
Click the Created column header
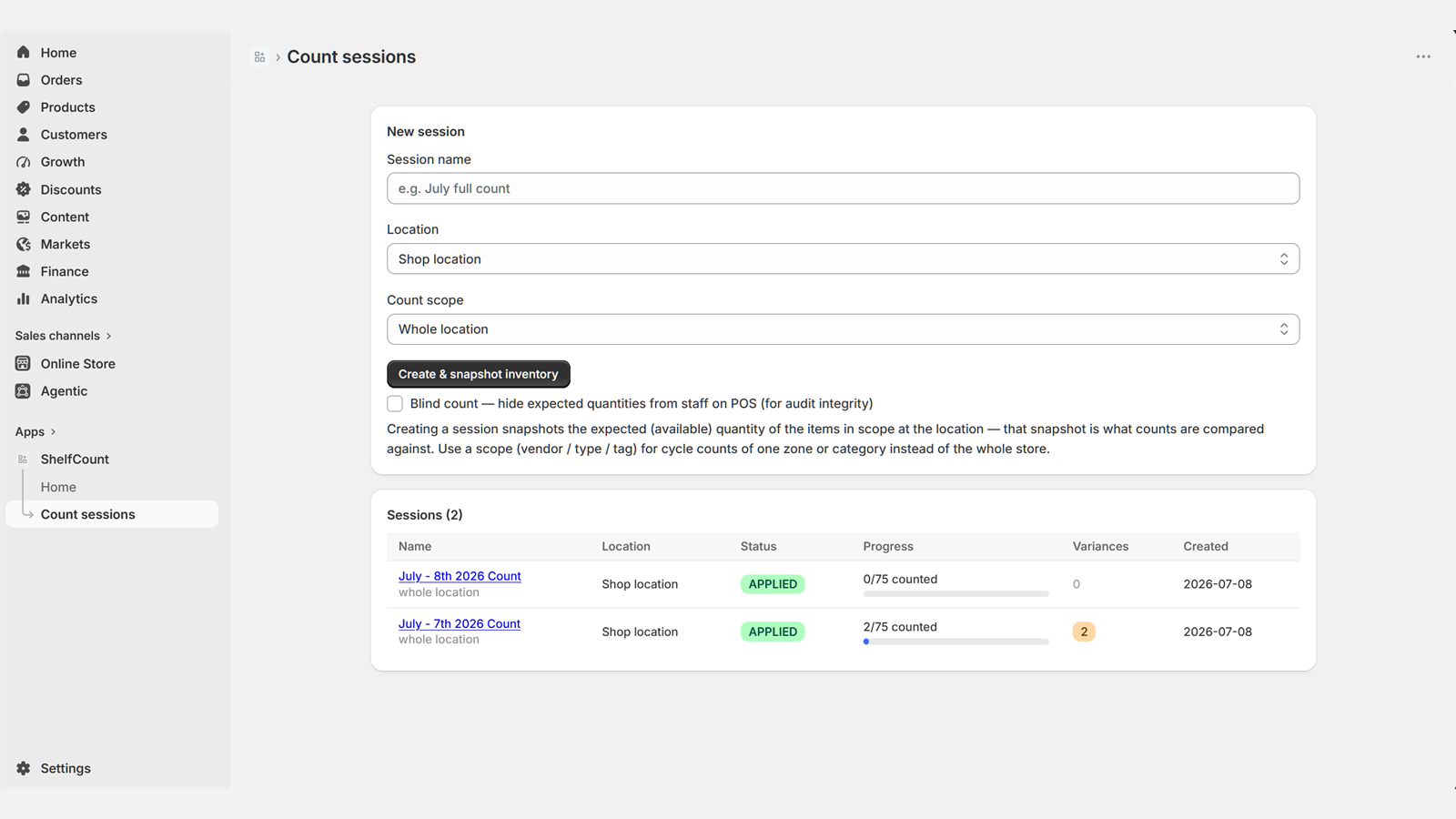(1206, 546)
